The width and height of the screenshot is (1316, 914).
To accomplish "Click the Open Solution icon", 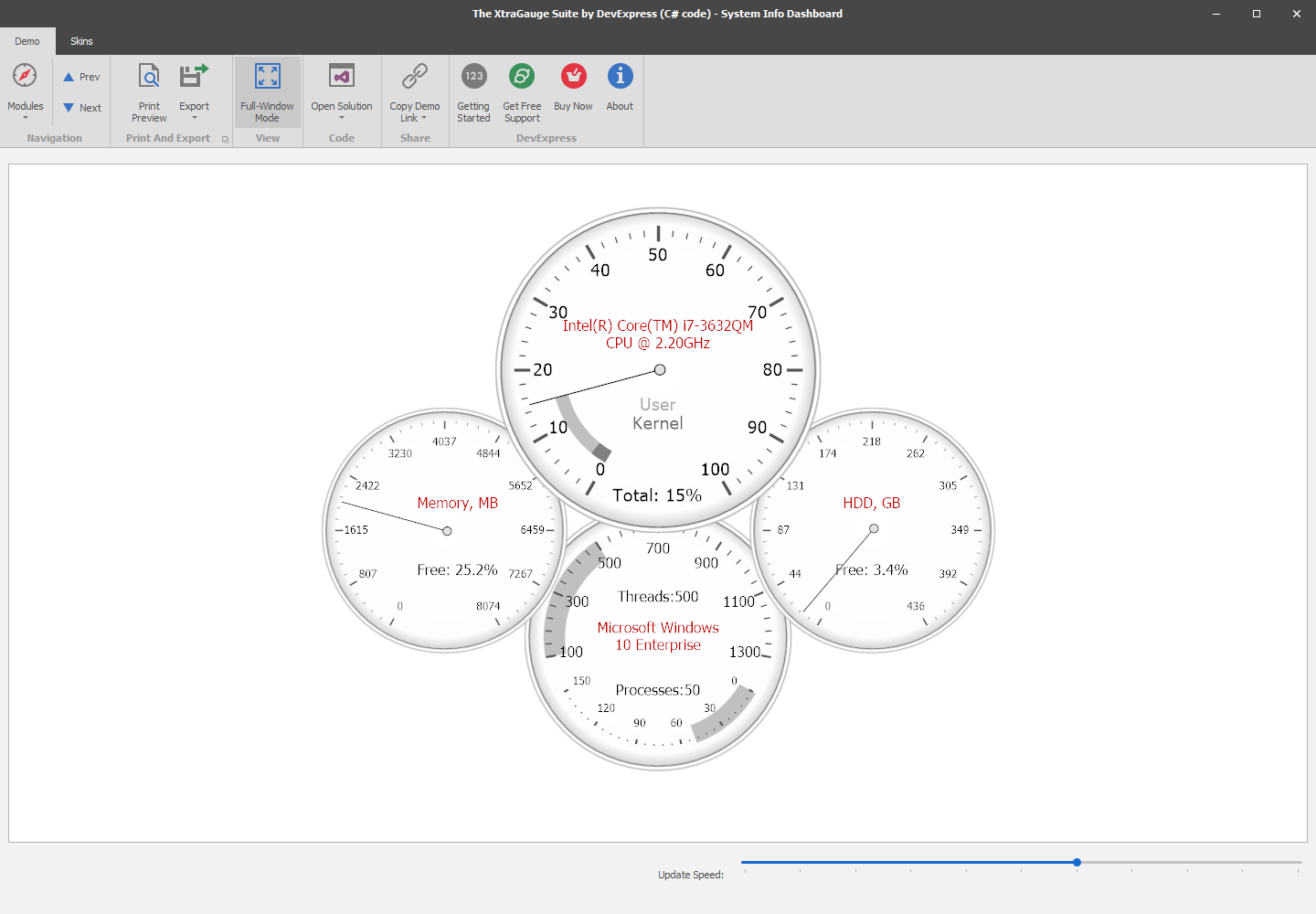I will [x=342, y=77].
